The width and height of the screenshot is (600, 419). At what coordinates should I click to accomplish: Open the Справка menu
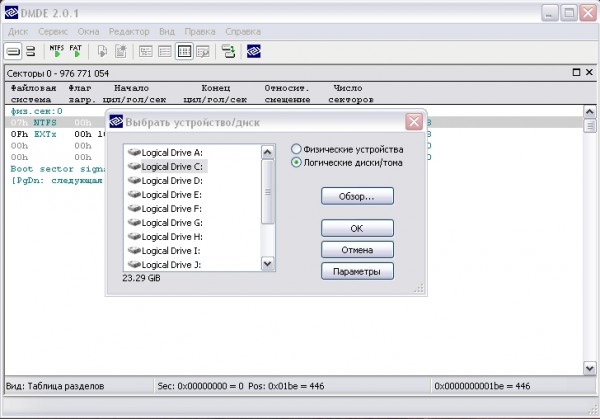[x=243, y=31]
